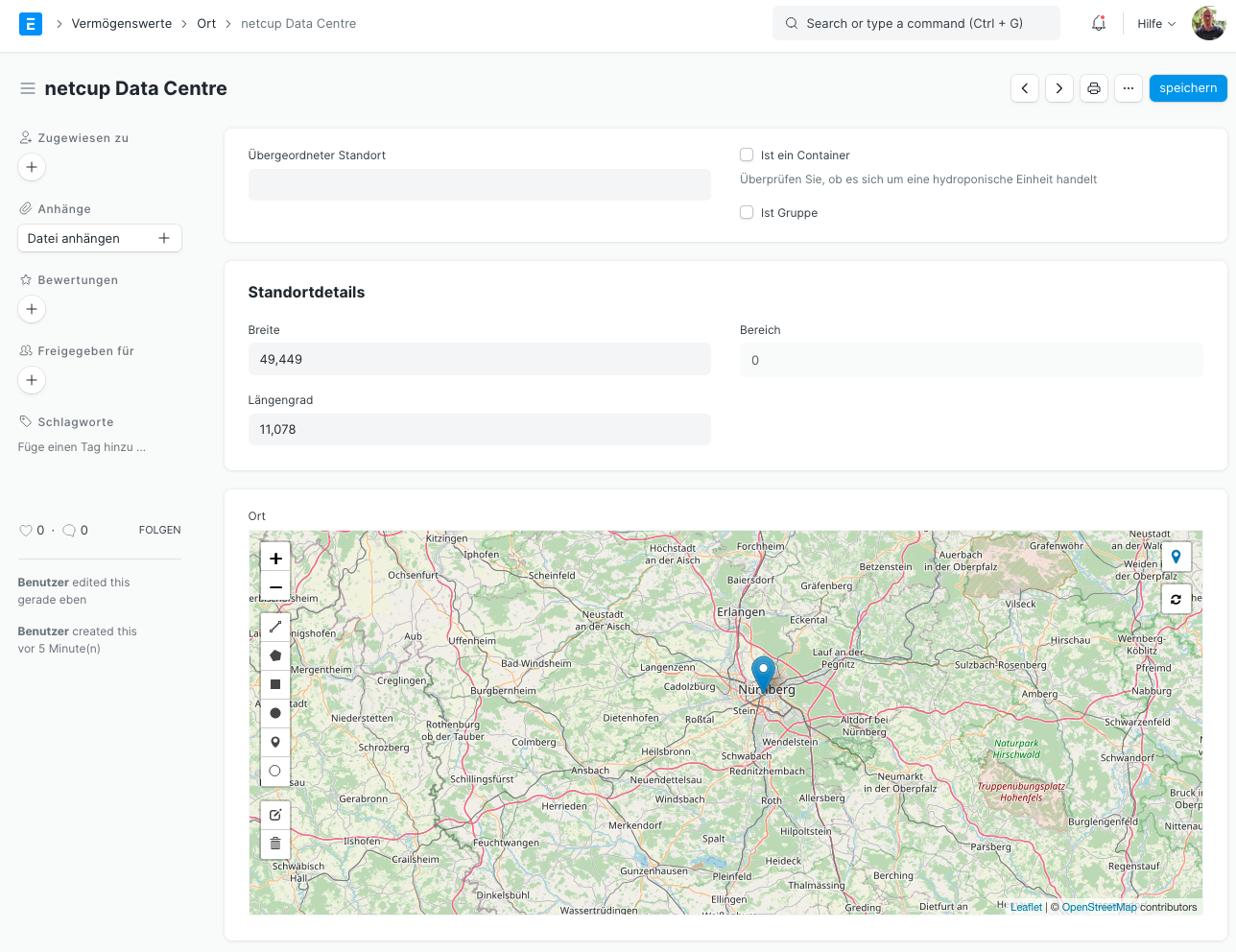Click the speichern button

click(1188, 88)
